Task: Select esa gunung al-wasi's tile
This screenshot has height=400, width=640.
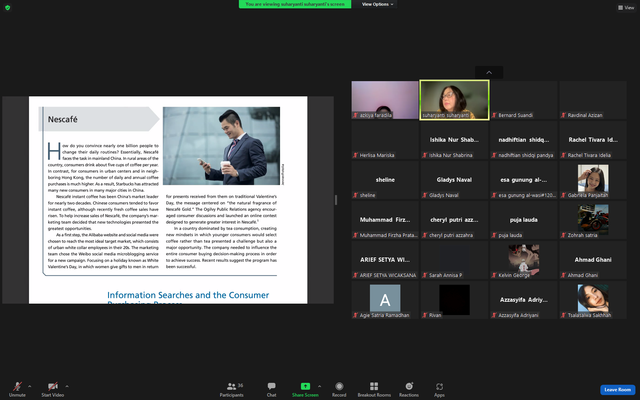Action: coord(524,180)
